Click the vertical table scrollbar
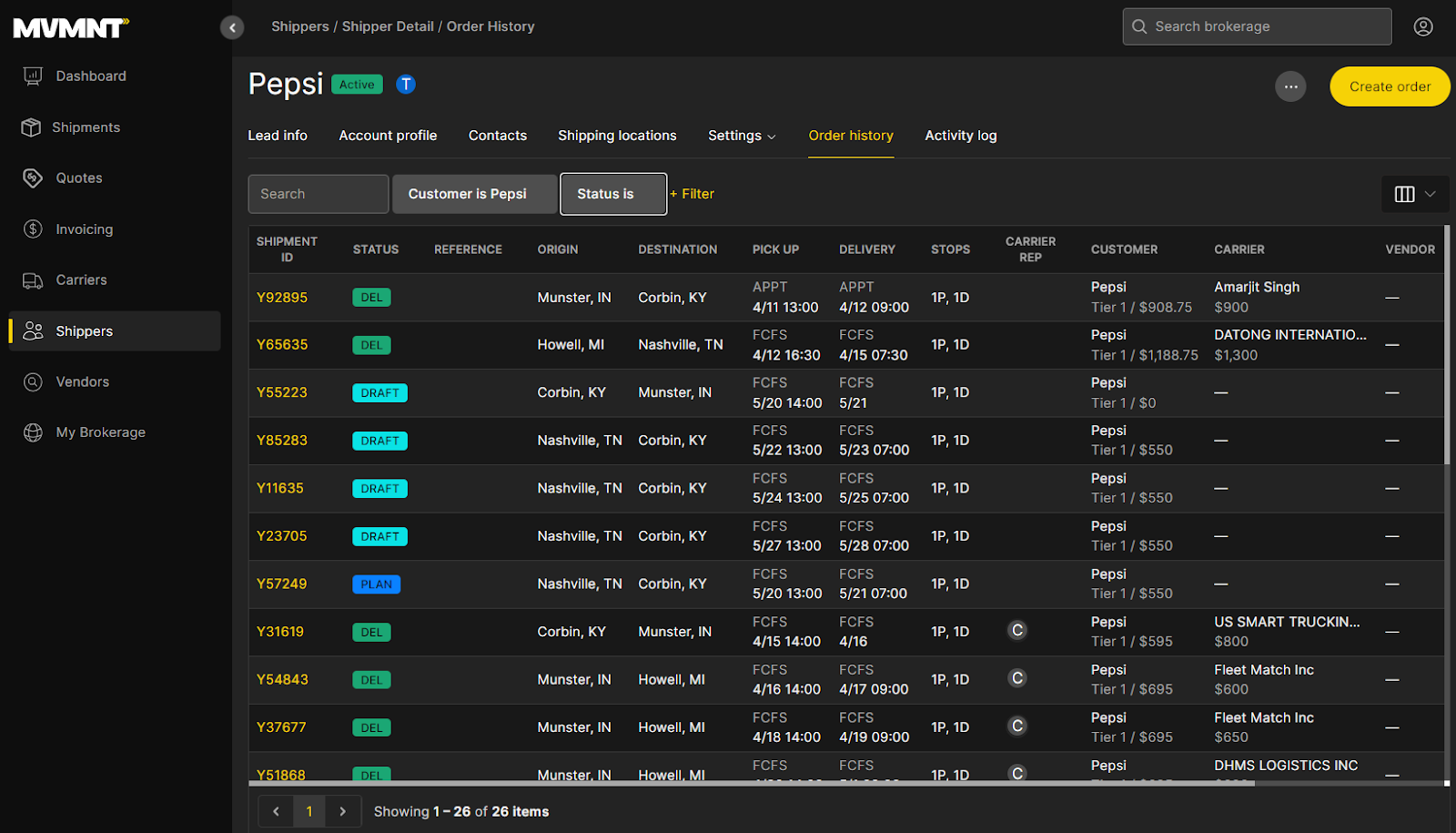The height and width of the screenshot is (833, 1456). coord(1447,346)
